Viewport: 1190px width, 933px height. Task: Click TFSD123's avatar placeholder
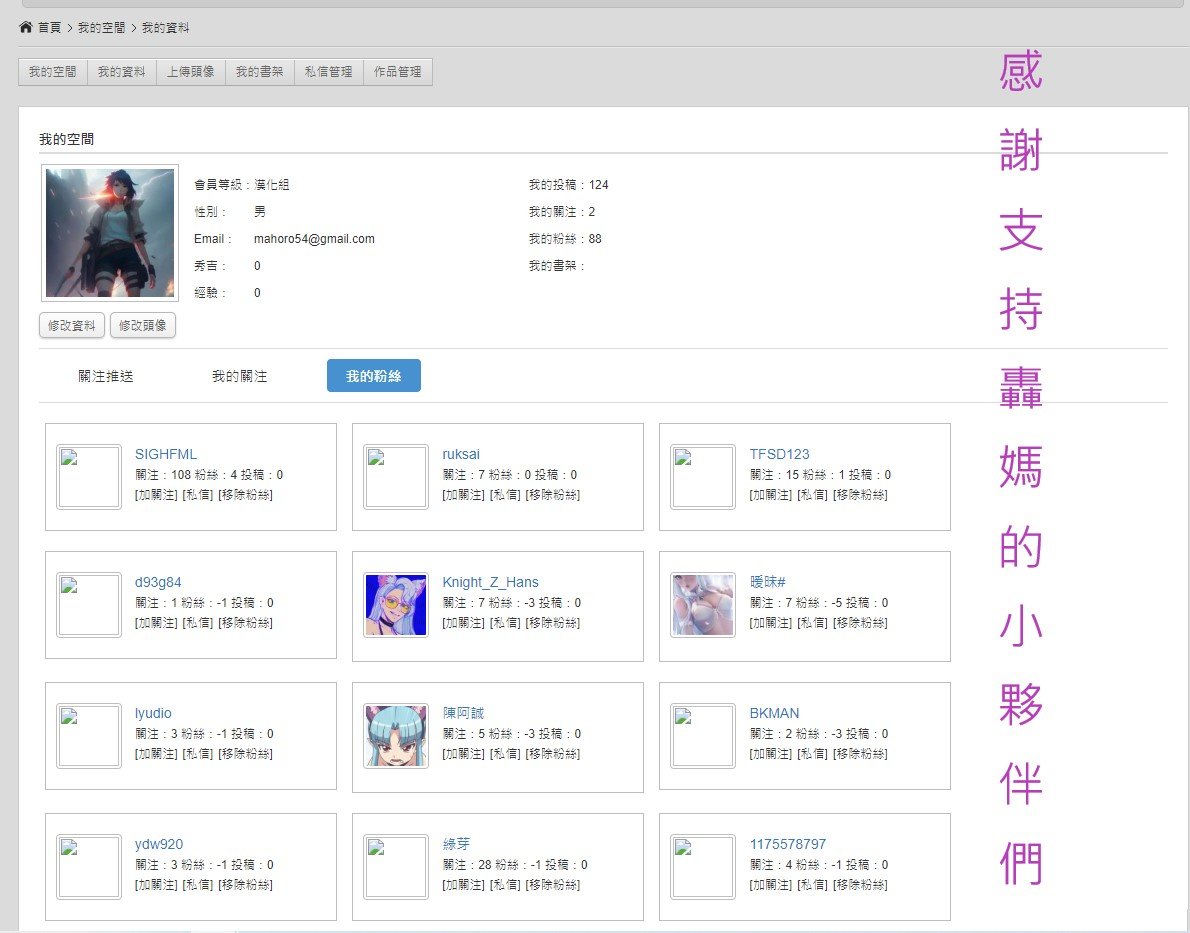[x=704, y=476]
